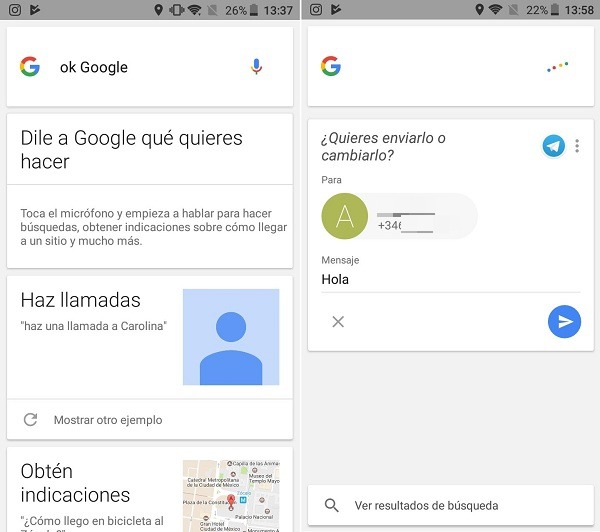Tap the 'ok Google' search field
This screenshot has height=532, width=600.
130,67
